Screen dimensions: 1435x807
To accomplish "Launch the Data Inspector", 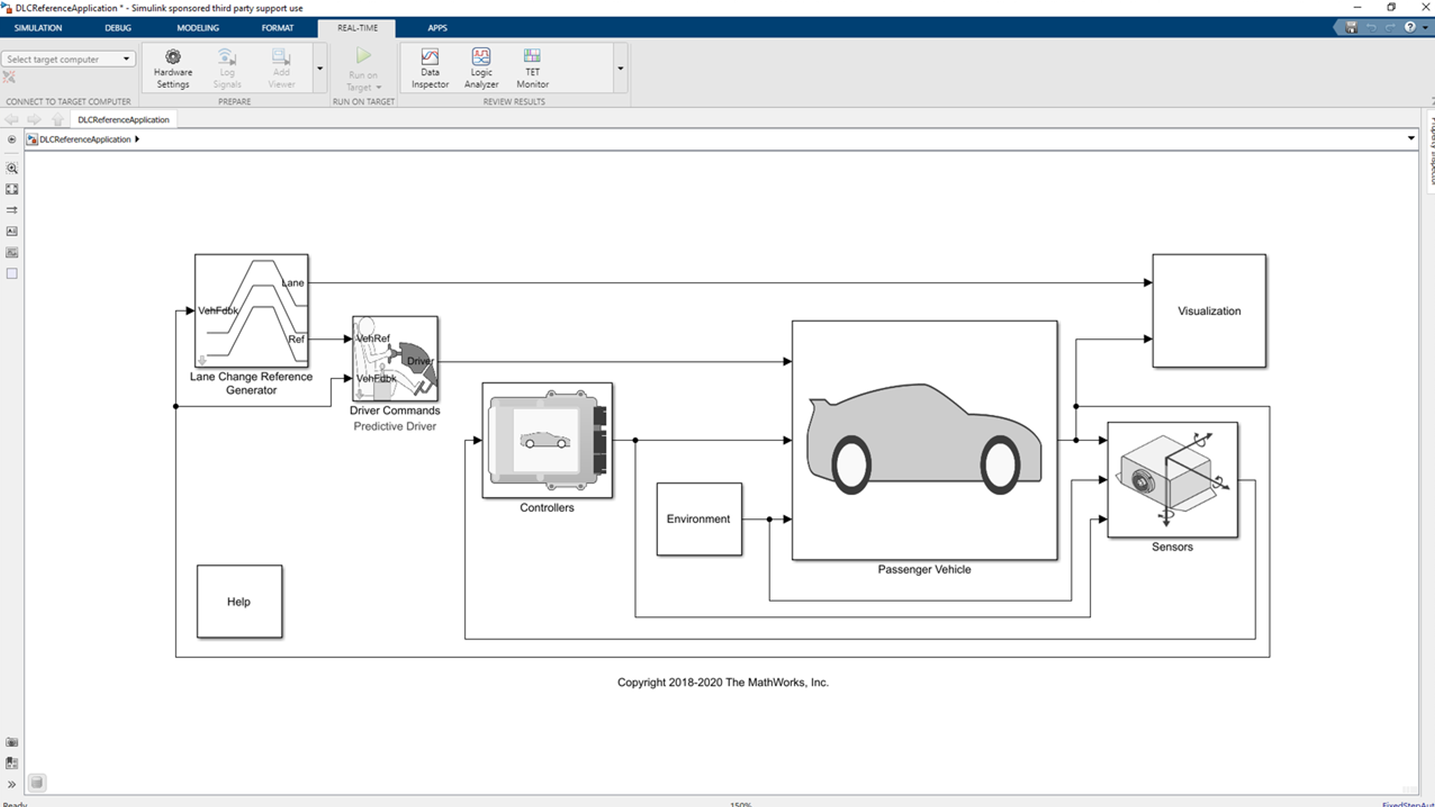I will click(x=429, y=67).
